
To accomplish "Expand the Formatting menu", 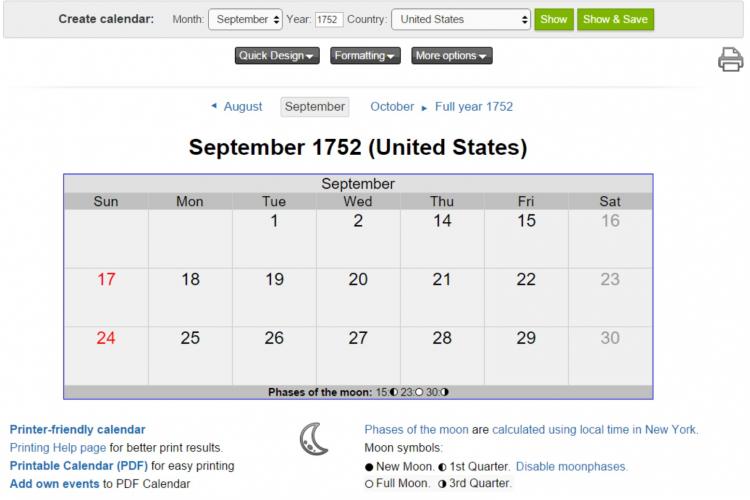I will tap(365, 56).
